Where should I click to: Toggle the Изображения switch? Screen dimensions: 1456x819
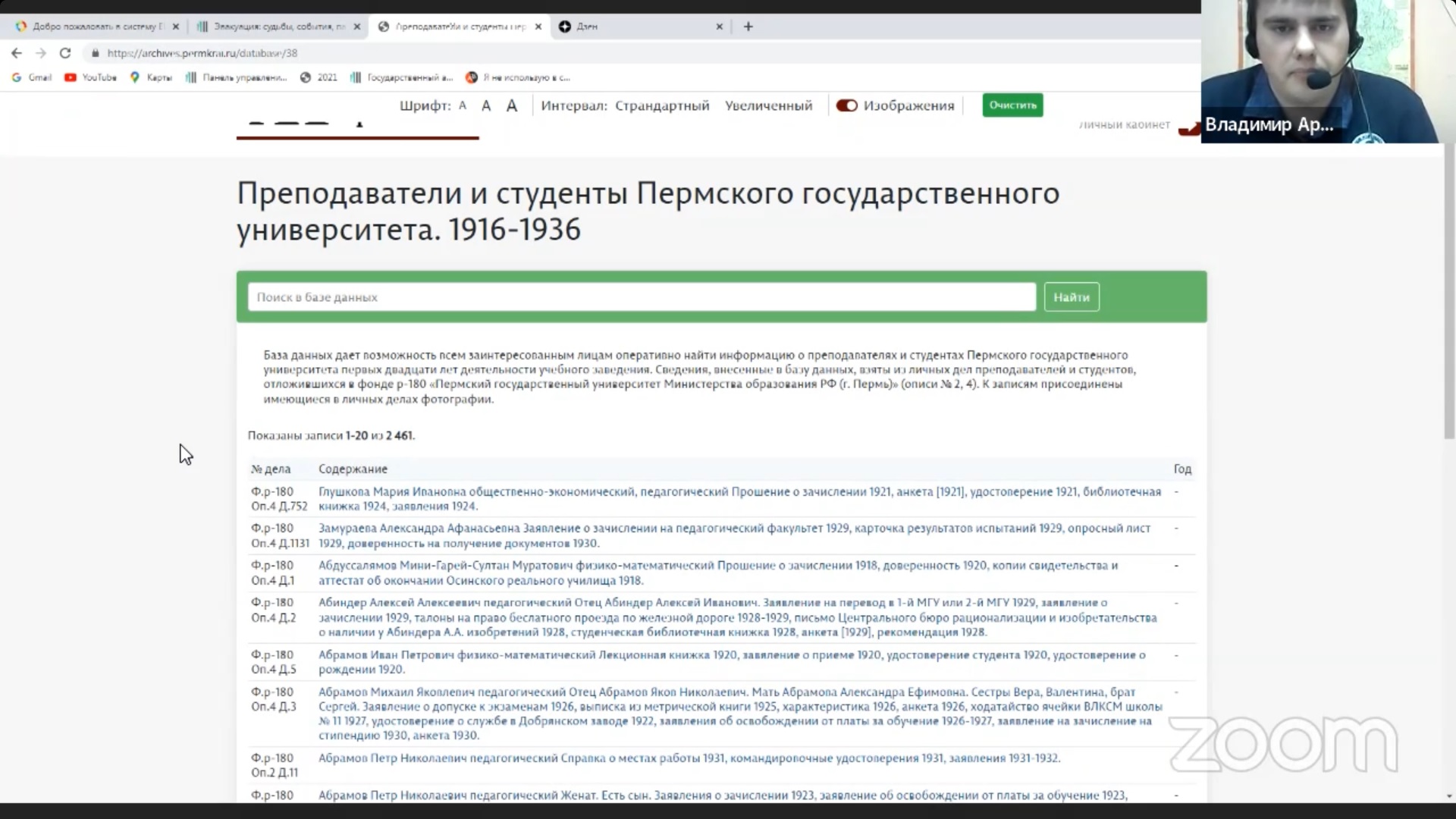tap(846, 105)
